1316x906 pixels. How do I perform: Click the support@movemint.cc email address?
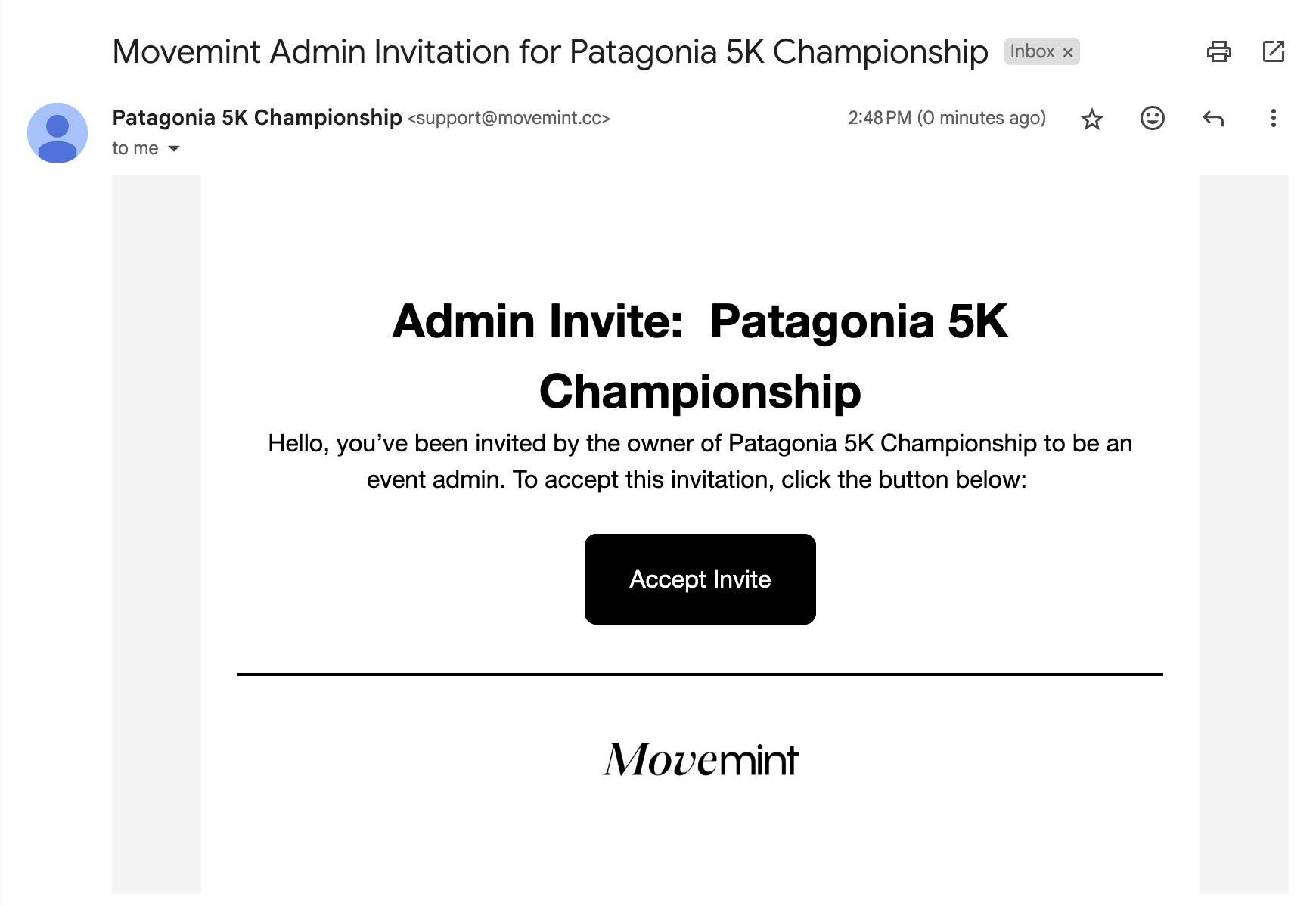[x=508, y=119]
